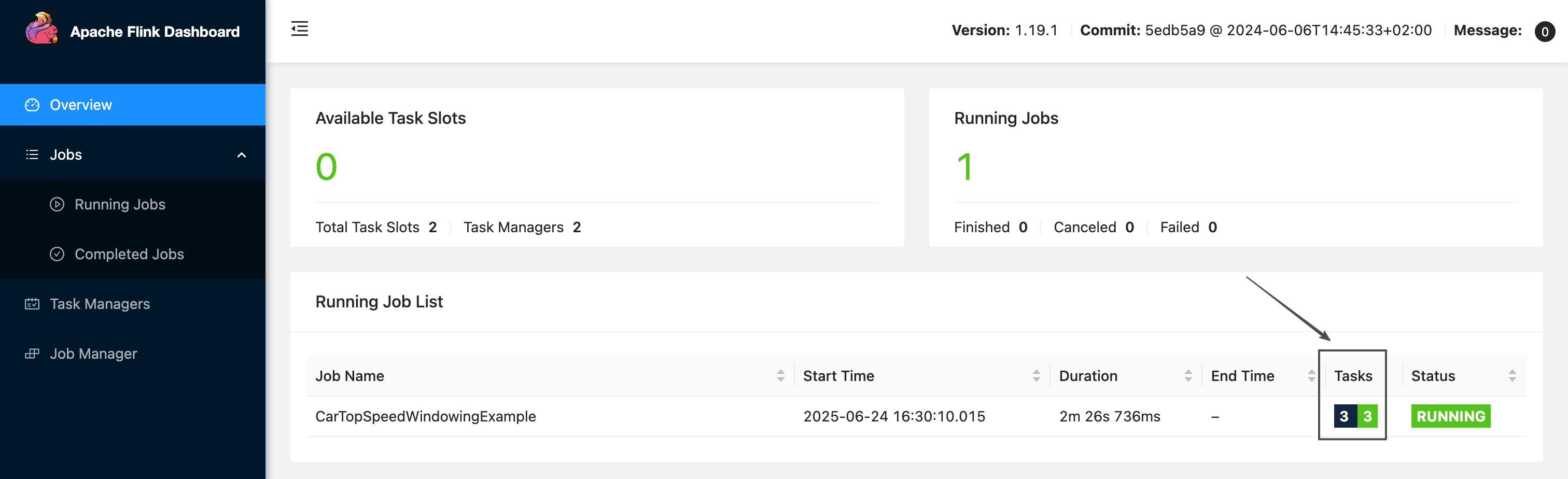Sort the list by Start Time
The height and width of the screenshot is (479, 1568).
(x=1036, y=376)
